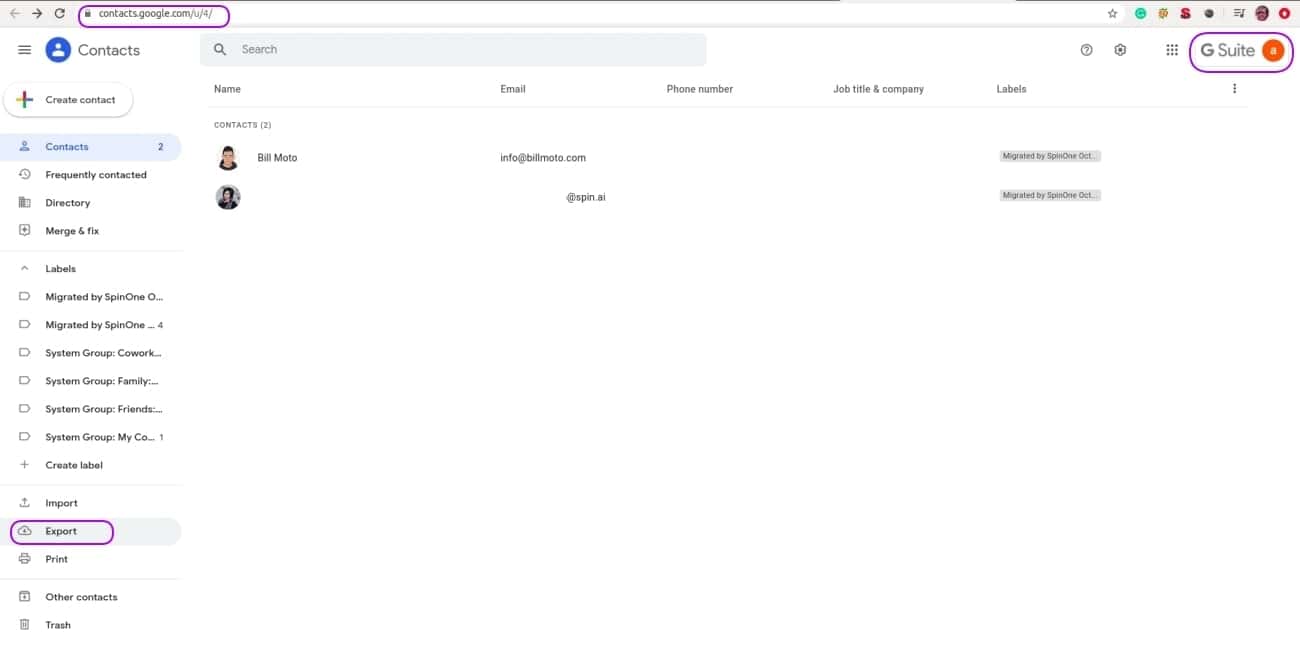1300x653 pixels.
Task: Open the Help question mark icon
Action: [1086, 49]
